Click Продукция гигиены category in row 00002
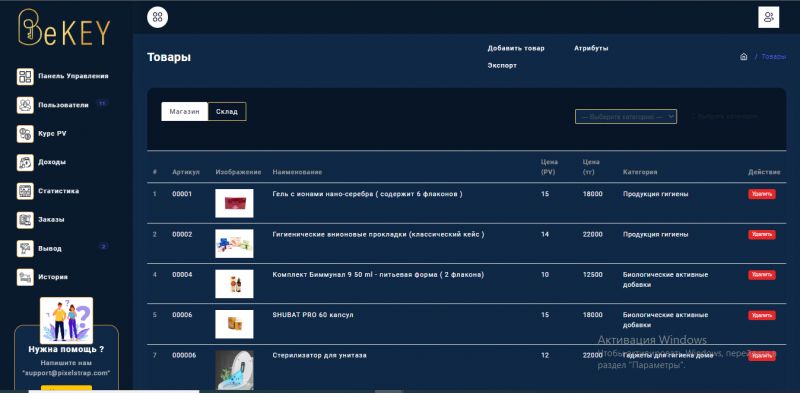The height and width of the screenshot is (393, 800). point(656,234)
